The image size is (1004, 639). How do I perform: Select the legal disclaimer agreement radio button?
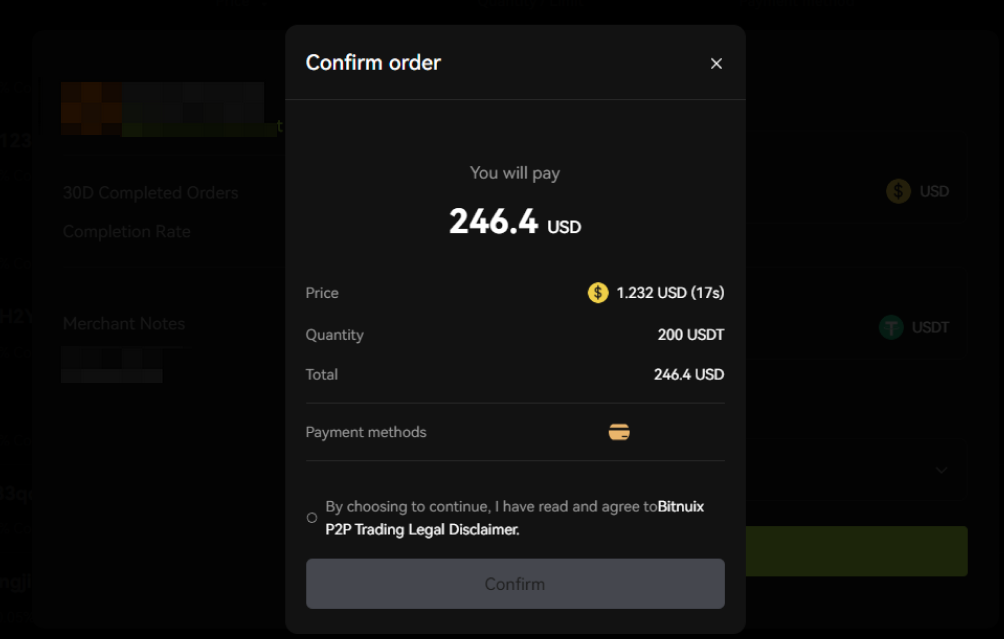311,518
